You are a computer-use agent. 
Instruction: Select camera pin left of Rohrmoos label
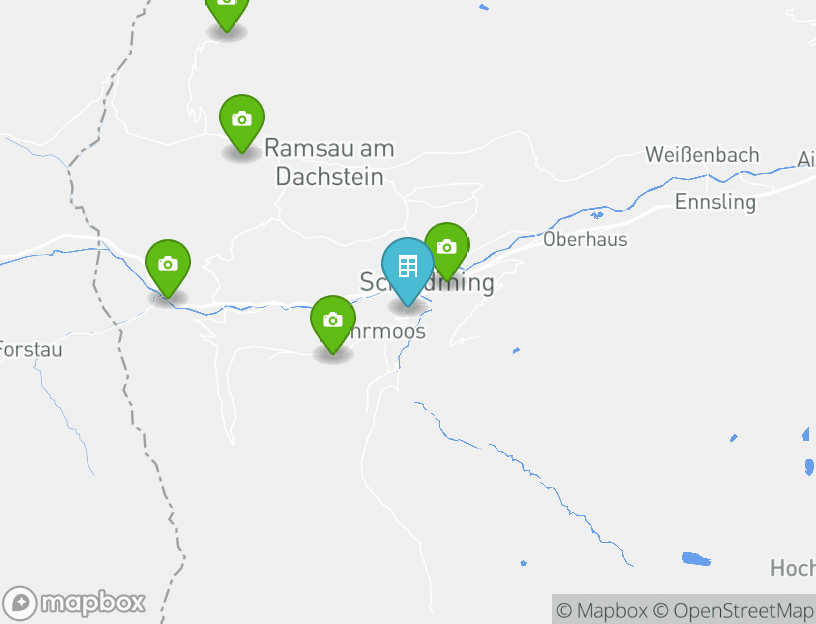[333, 324]
